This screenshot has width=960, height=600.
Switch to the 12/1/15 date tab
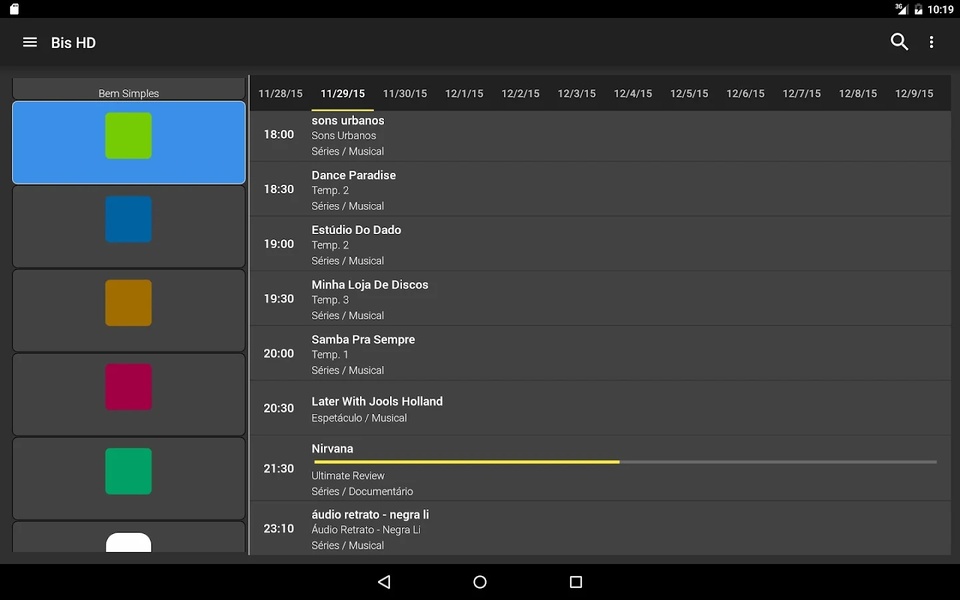tap(464, 94)
